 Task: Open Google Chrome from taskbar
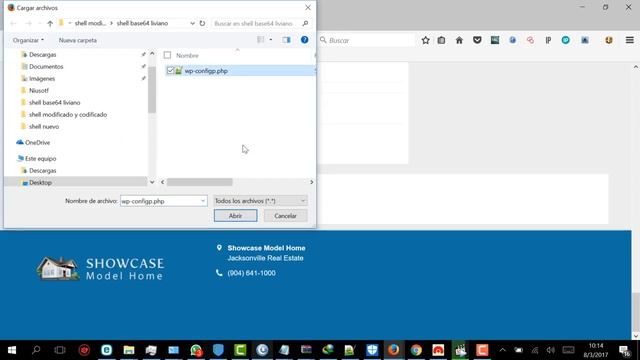(x=416, y=350)
